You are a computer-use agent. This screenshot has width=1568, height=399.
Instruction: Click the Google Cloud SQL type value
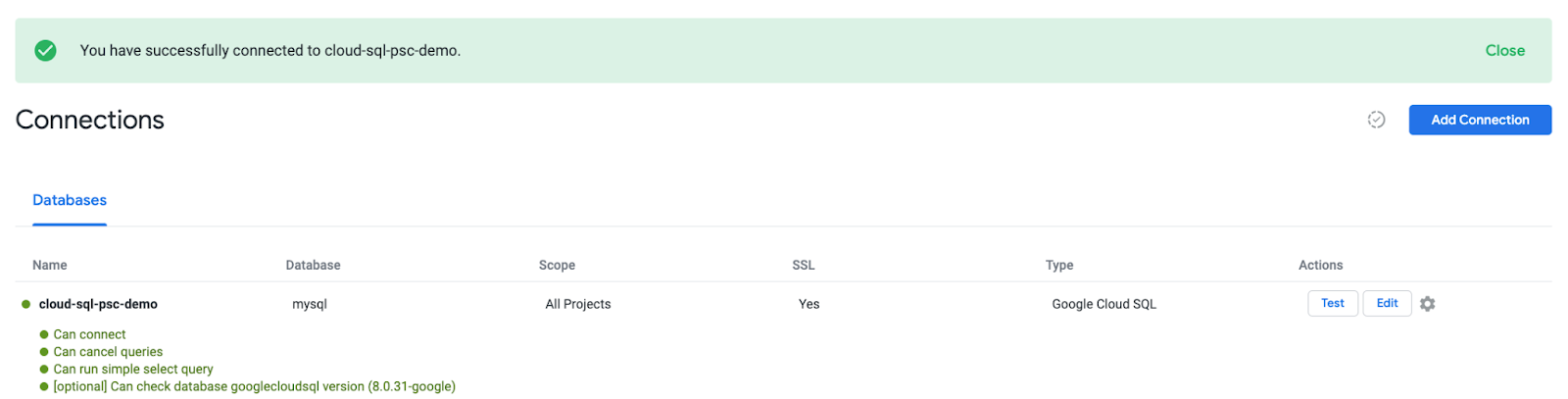[x=1103, y=304]
